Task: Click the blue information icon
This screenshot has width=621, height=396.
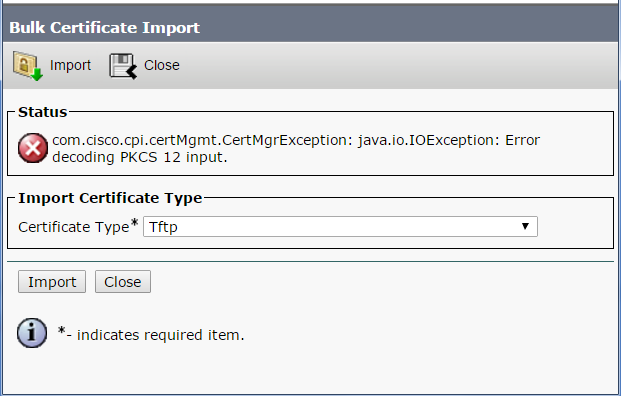Action: click(x=32, y=333)
